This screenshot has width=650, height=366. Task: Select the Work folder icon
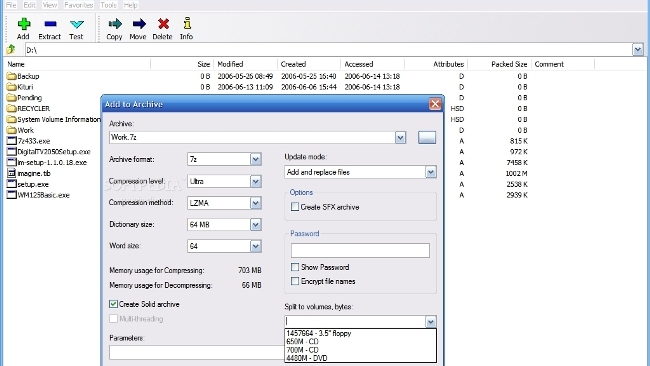point(12,130)
